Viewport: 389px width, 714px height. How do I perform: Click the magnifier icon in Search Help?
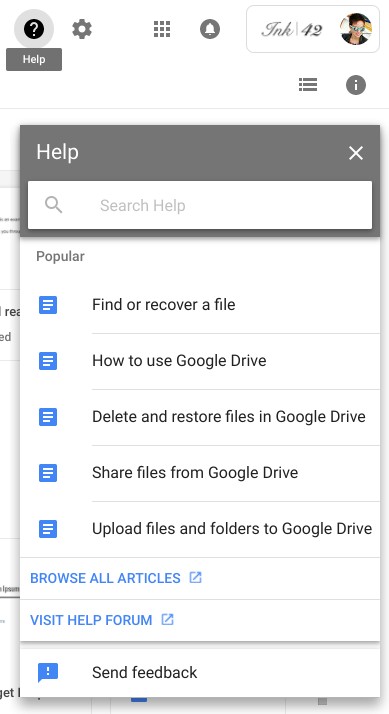click(53, 205)
